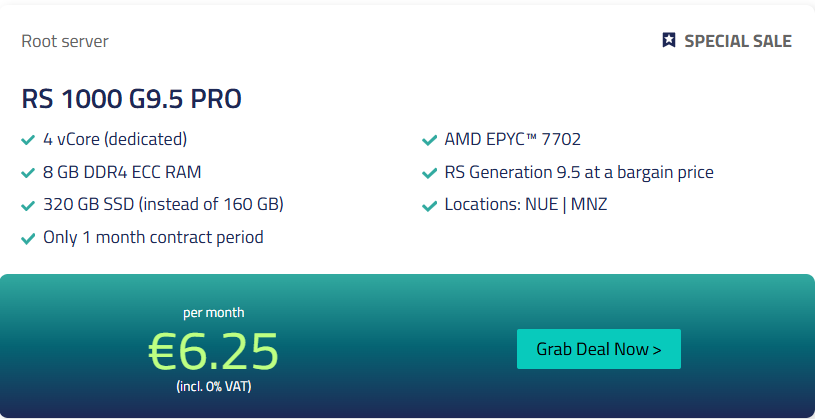
Task: Click the checkmark next to 4 vCore
Action: 28,140
